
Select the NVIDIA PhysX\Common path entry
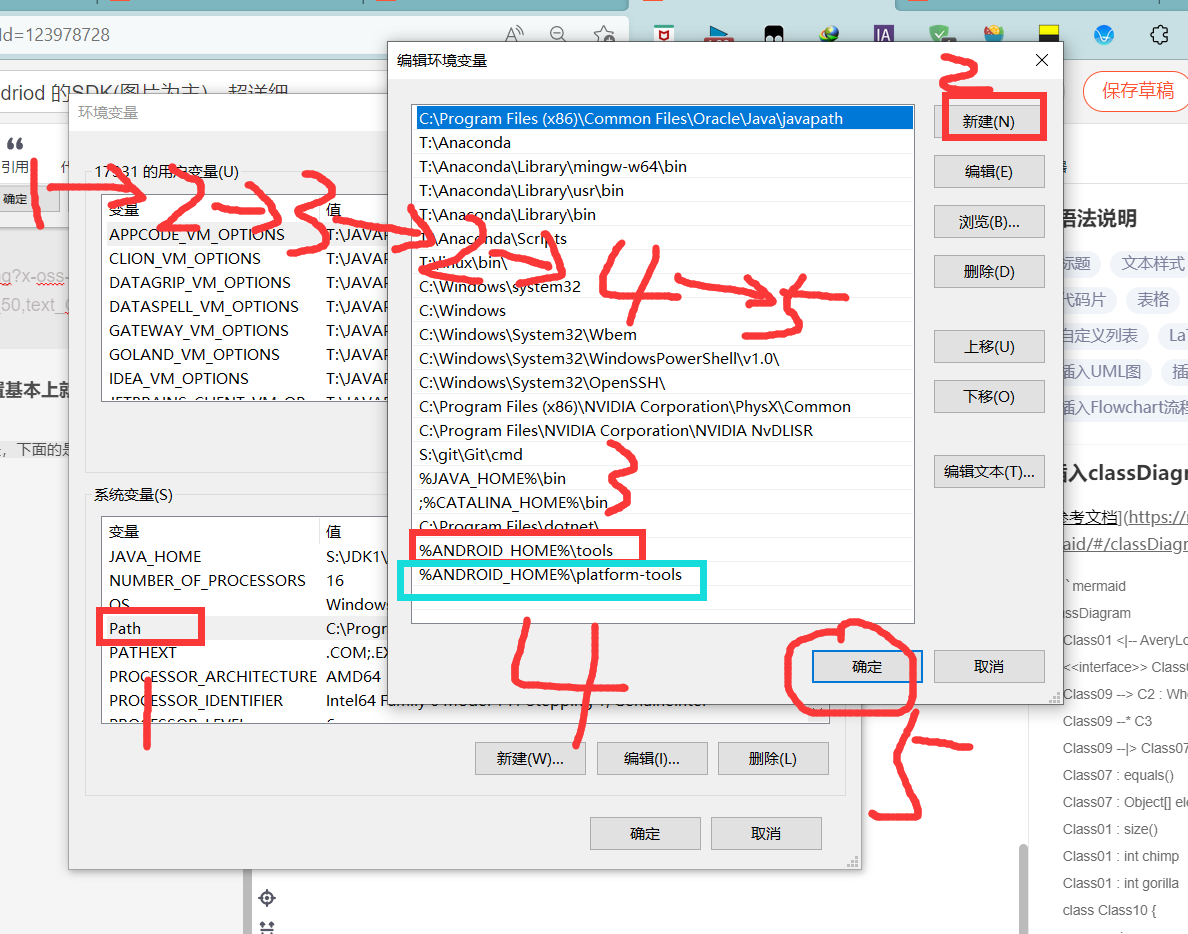pyautogui.click(x=664, y=407)
